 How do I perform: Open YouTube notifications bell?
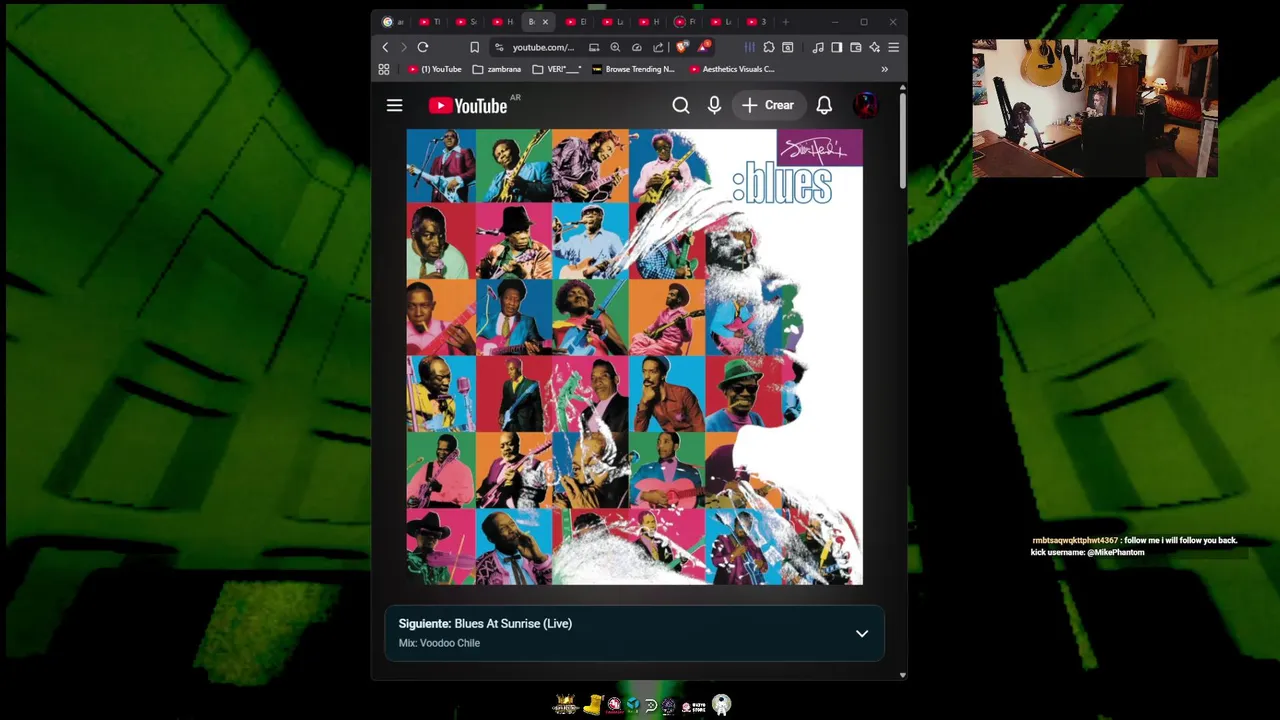(824, 105)
